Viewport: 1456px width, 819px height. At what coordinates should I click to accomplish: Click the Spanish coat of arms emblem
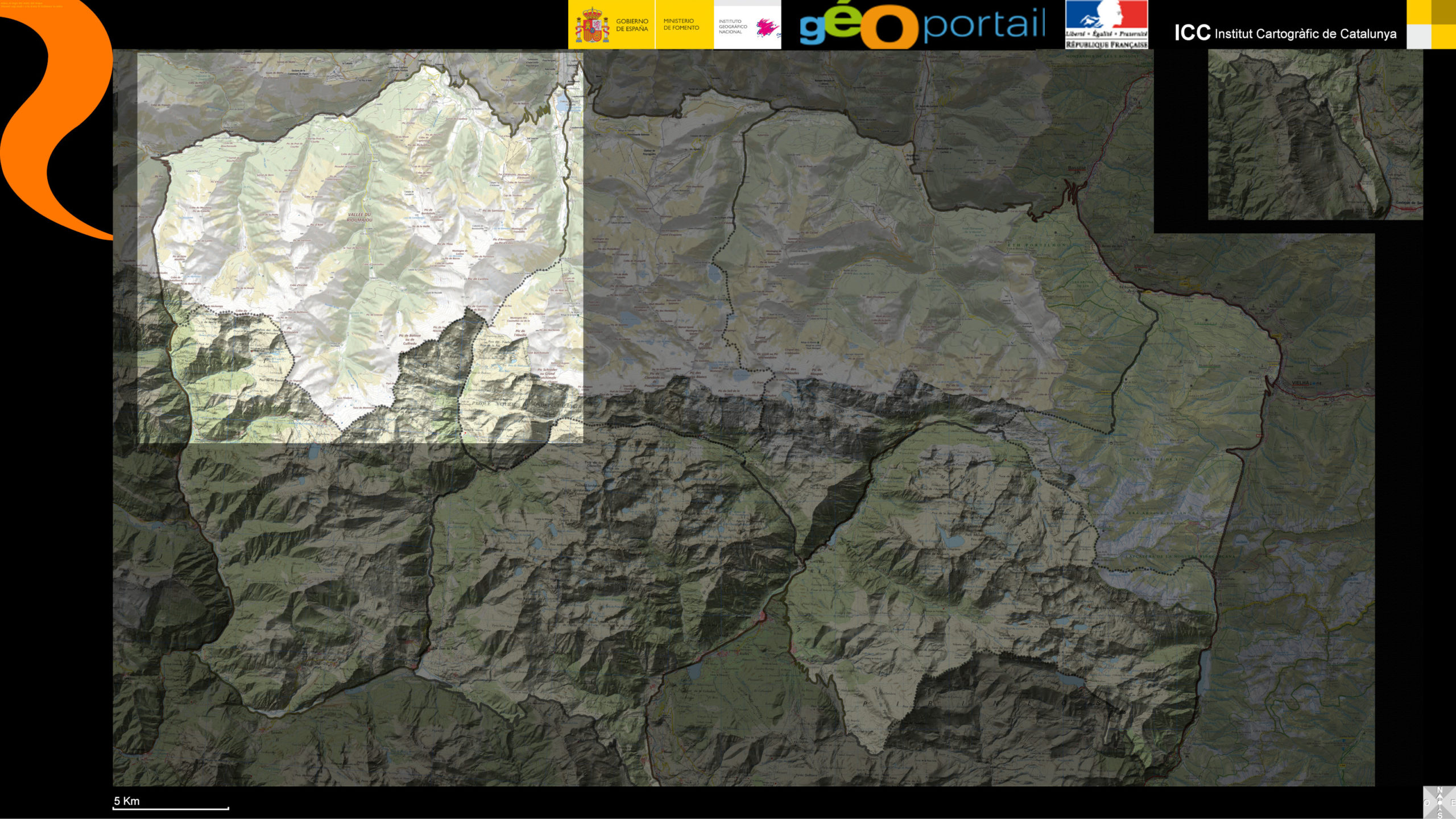click(x=591, y=25)
